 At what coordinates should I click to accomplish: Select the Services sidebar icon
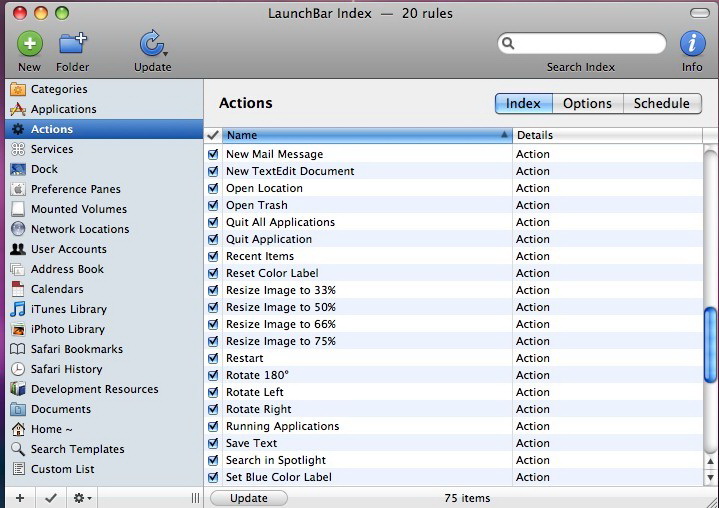pos(18,149)
